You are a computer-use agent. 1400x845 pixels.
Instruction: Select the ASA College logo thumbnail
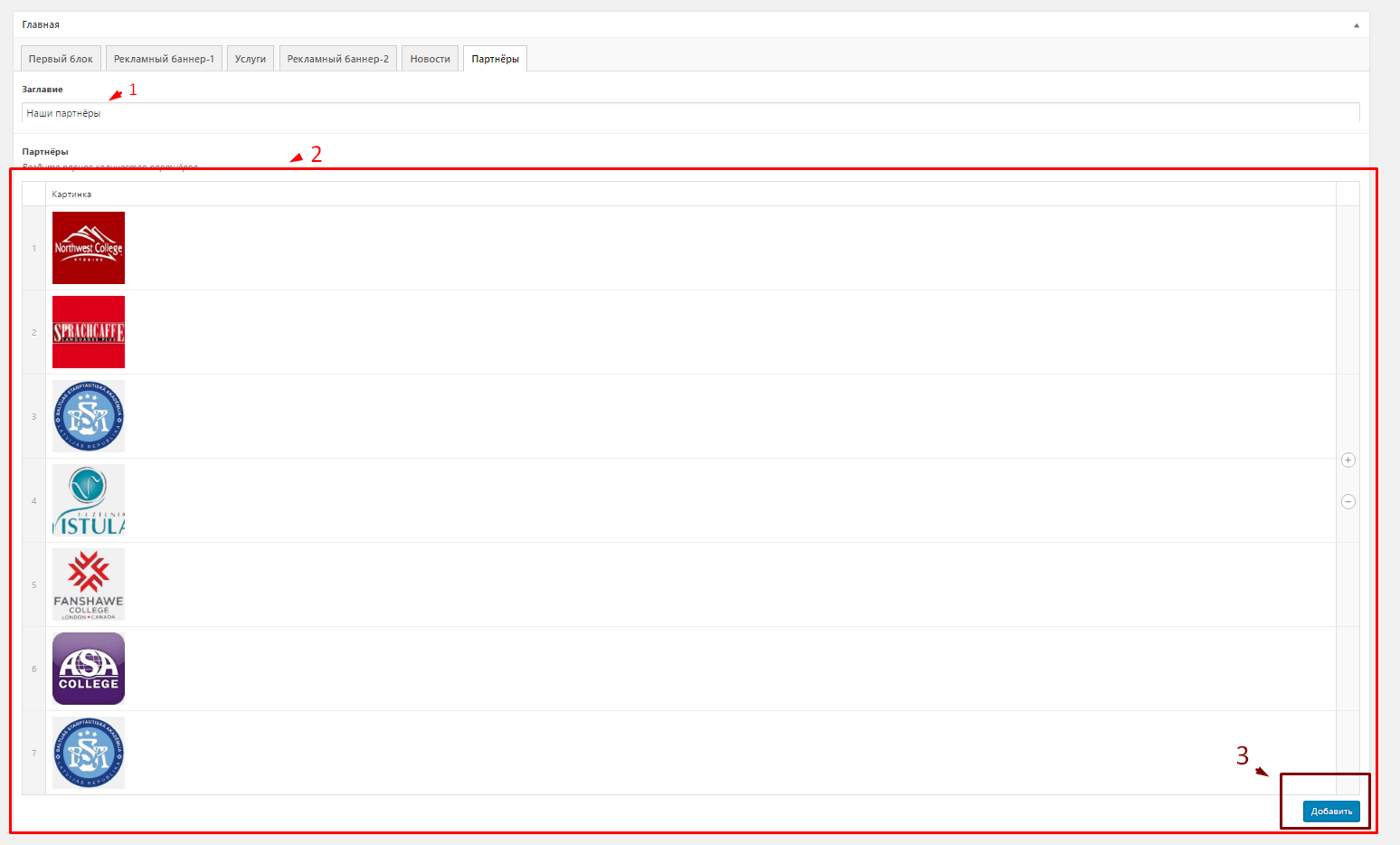click(89, 669)
